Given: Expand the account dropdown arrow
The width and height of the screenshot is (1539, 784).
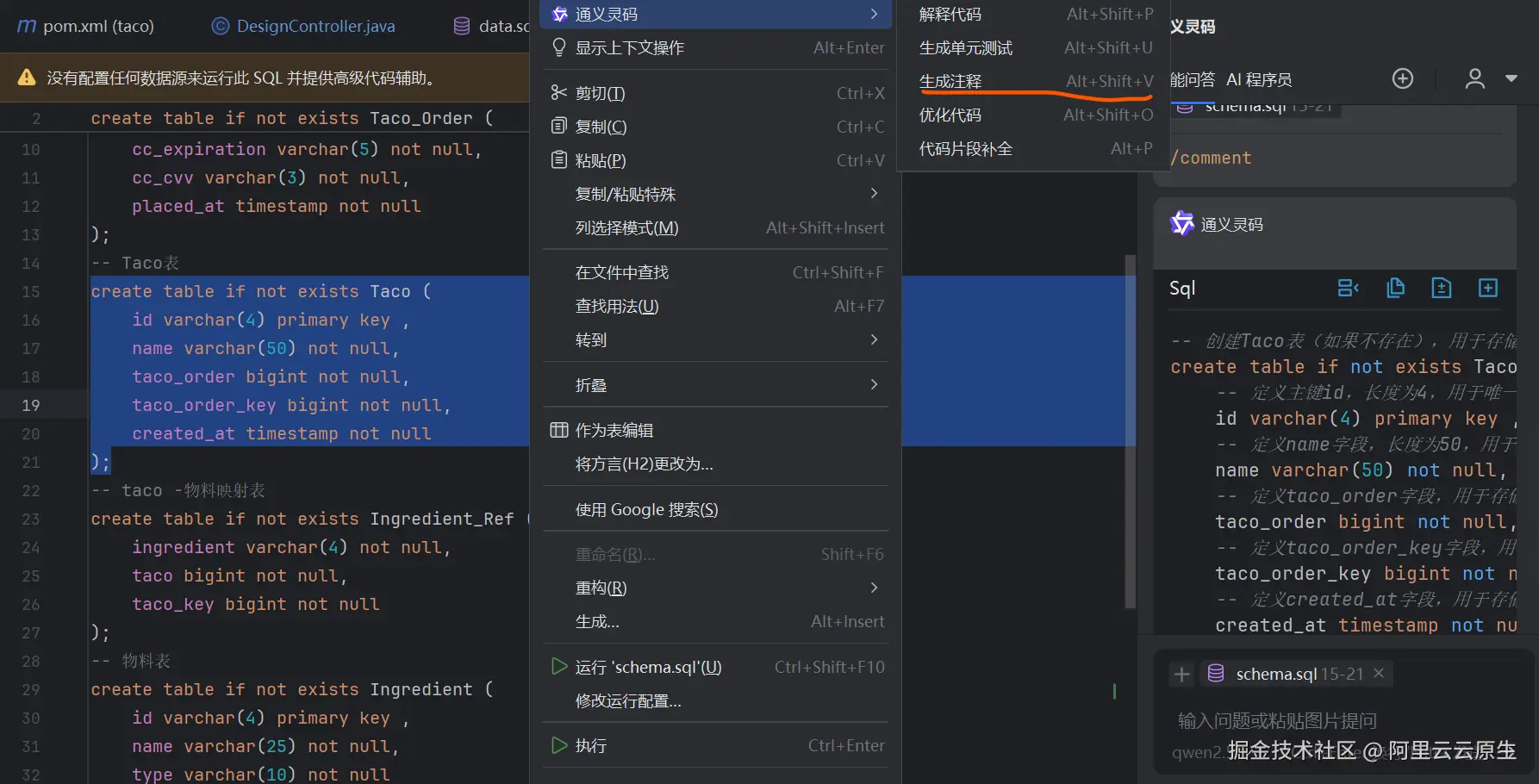Looking at the screenshot, I should point(1511,78).
